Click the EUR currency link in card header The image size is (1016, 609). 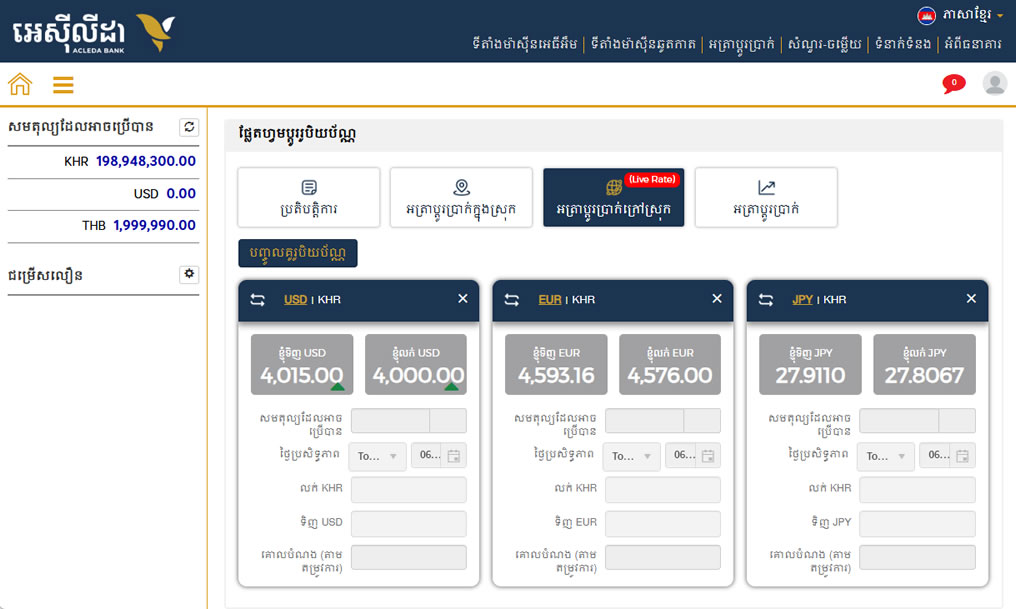click(549, 299)
